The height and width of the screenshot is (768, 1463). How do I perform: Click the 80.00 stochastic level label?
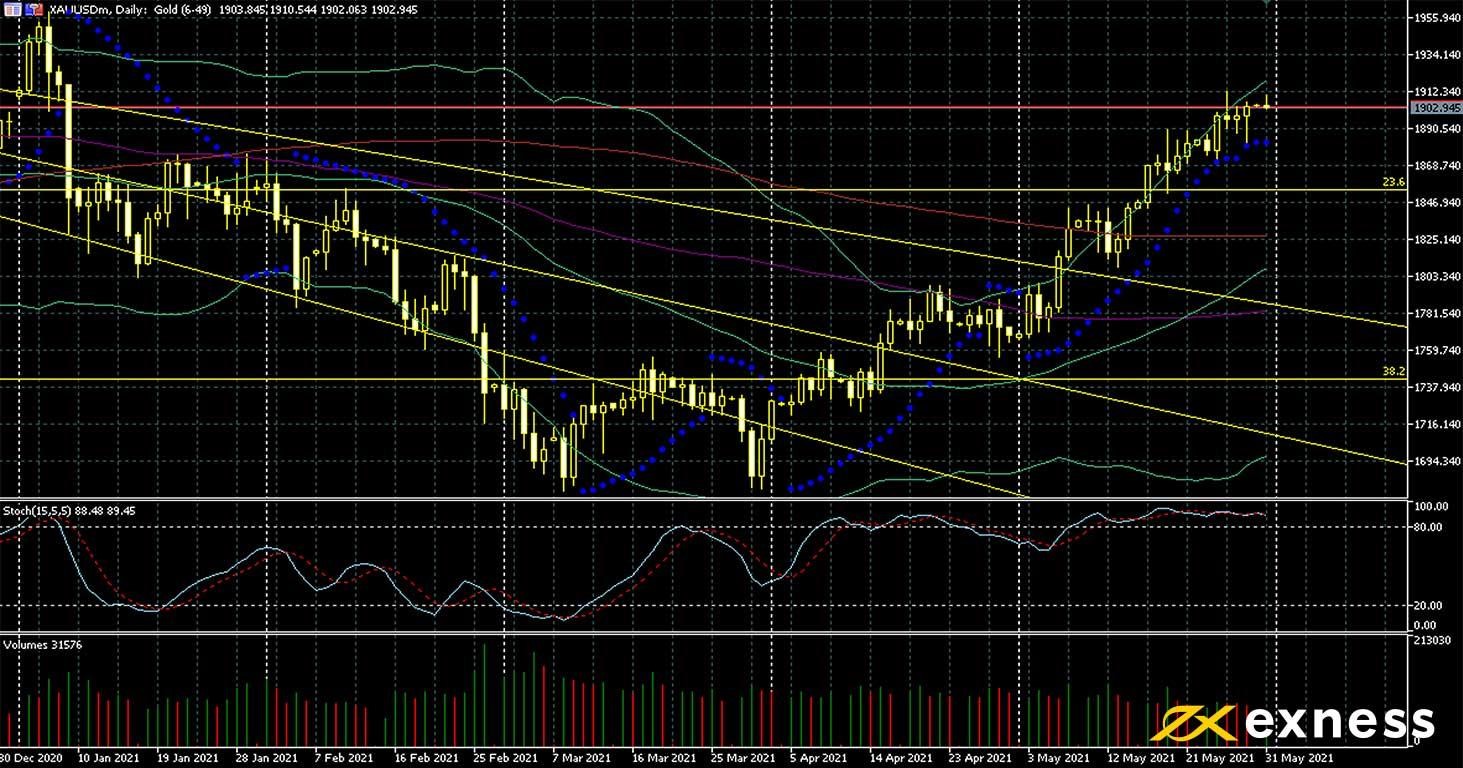[x=1428, y=527]
